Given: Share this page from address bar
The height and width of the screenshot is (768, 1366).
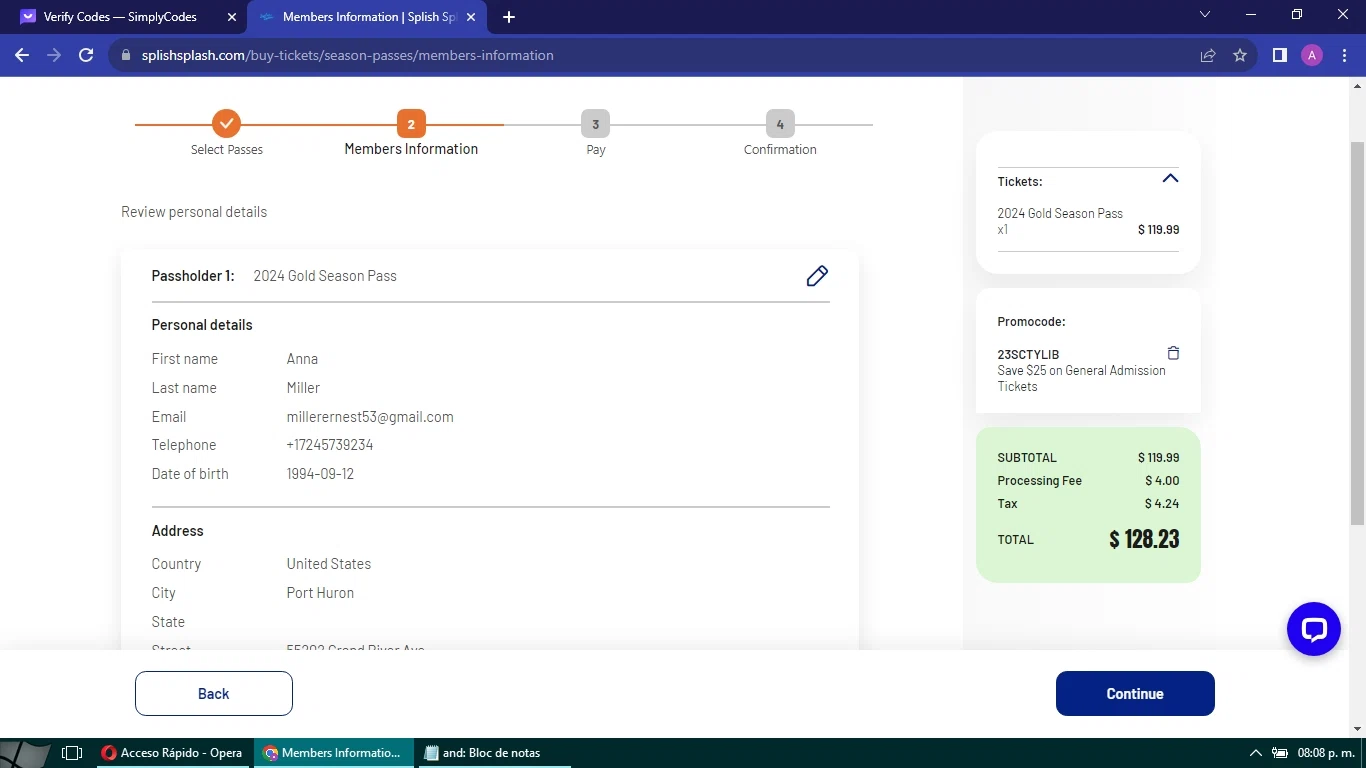Looking at the screenshot, I should [1208, 55].
